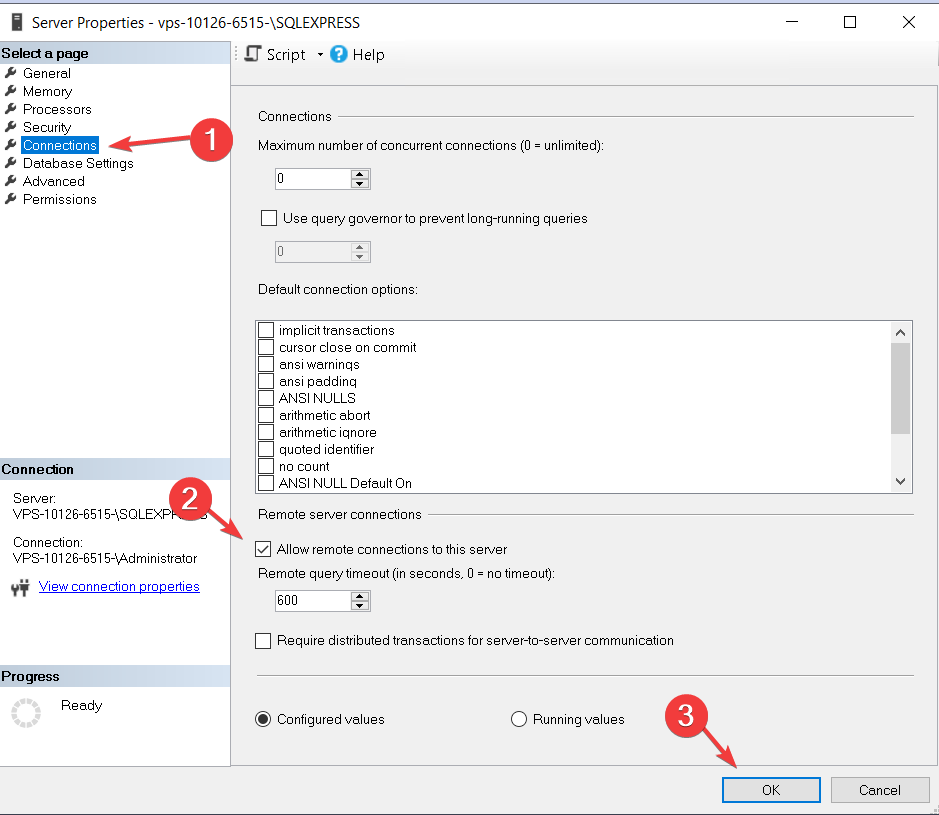
Task: Click the remote query timeout input field
Action: 313,600
